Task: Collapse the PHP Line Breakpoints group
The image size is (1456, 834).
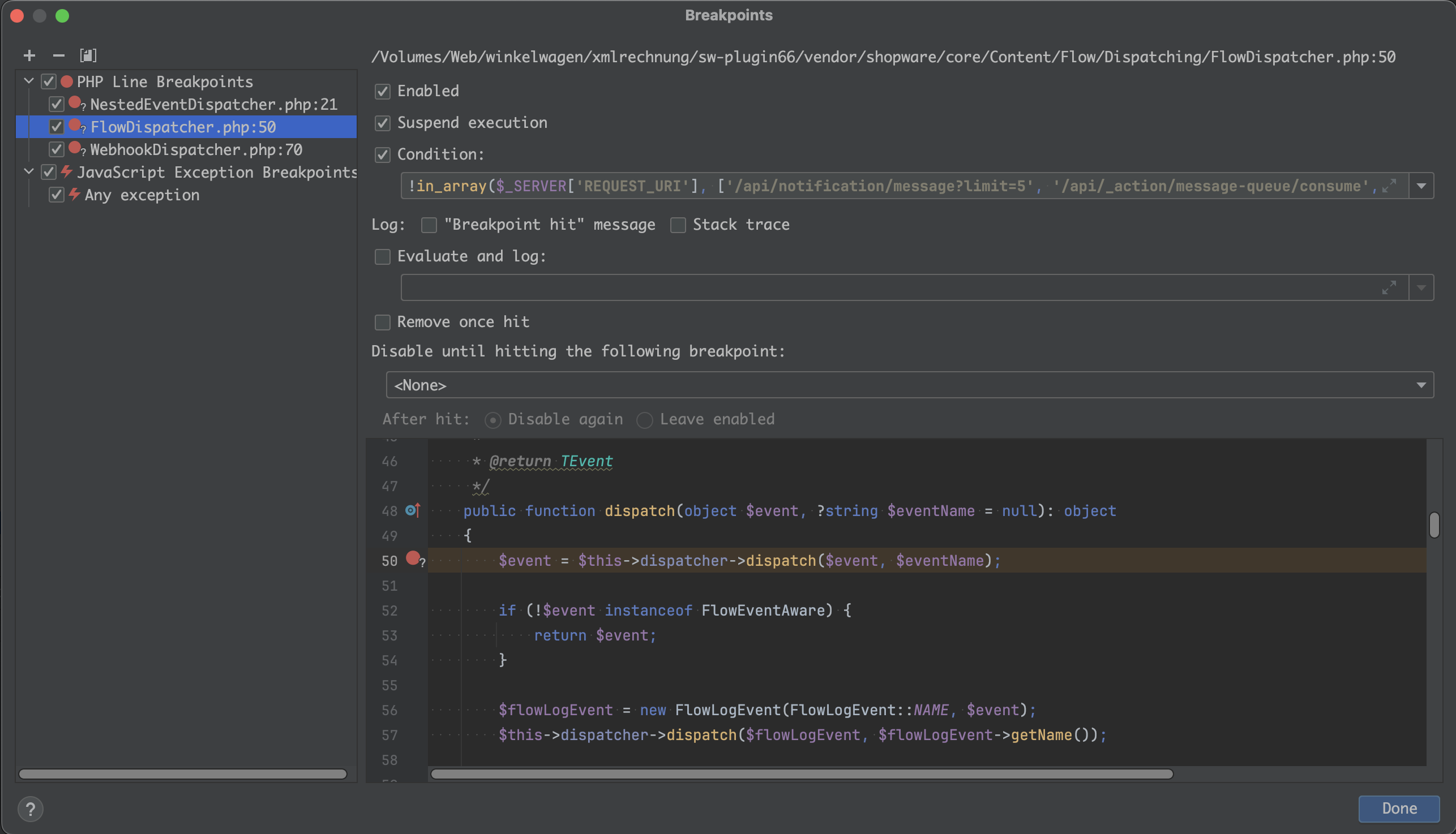Action: coord(29,81)
